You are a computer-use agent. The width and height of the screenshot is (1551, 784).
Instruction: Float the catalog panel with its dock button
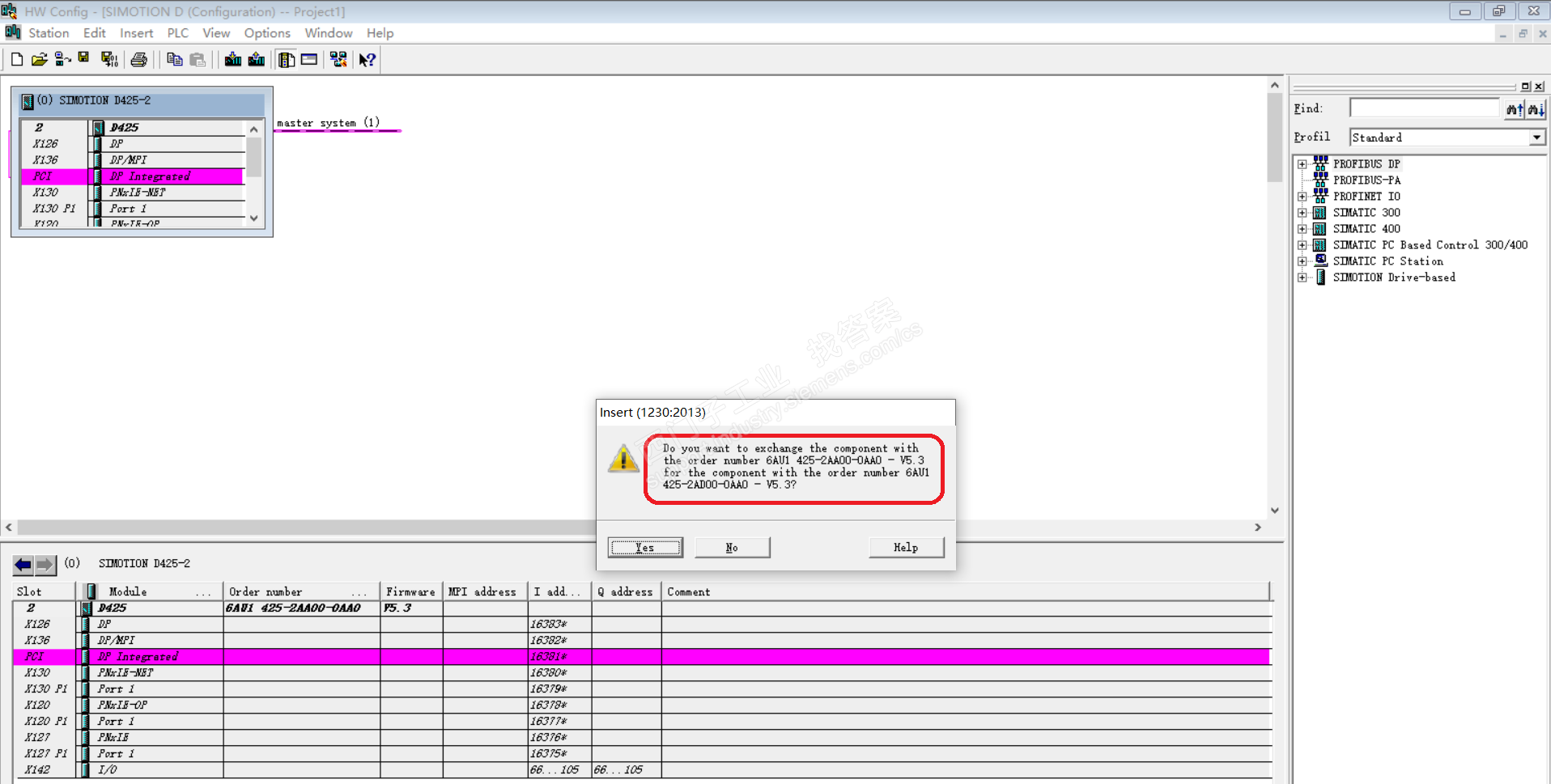1525,87
